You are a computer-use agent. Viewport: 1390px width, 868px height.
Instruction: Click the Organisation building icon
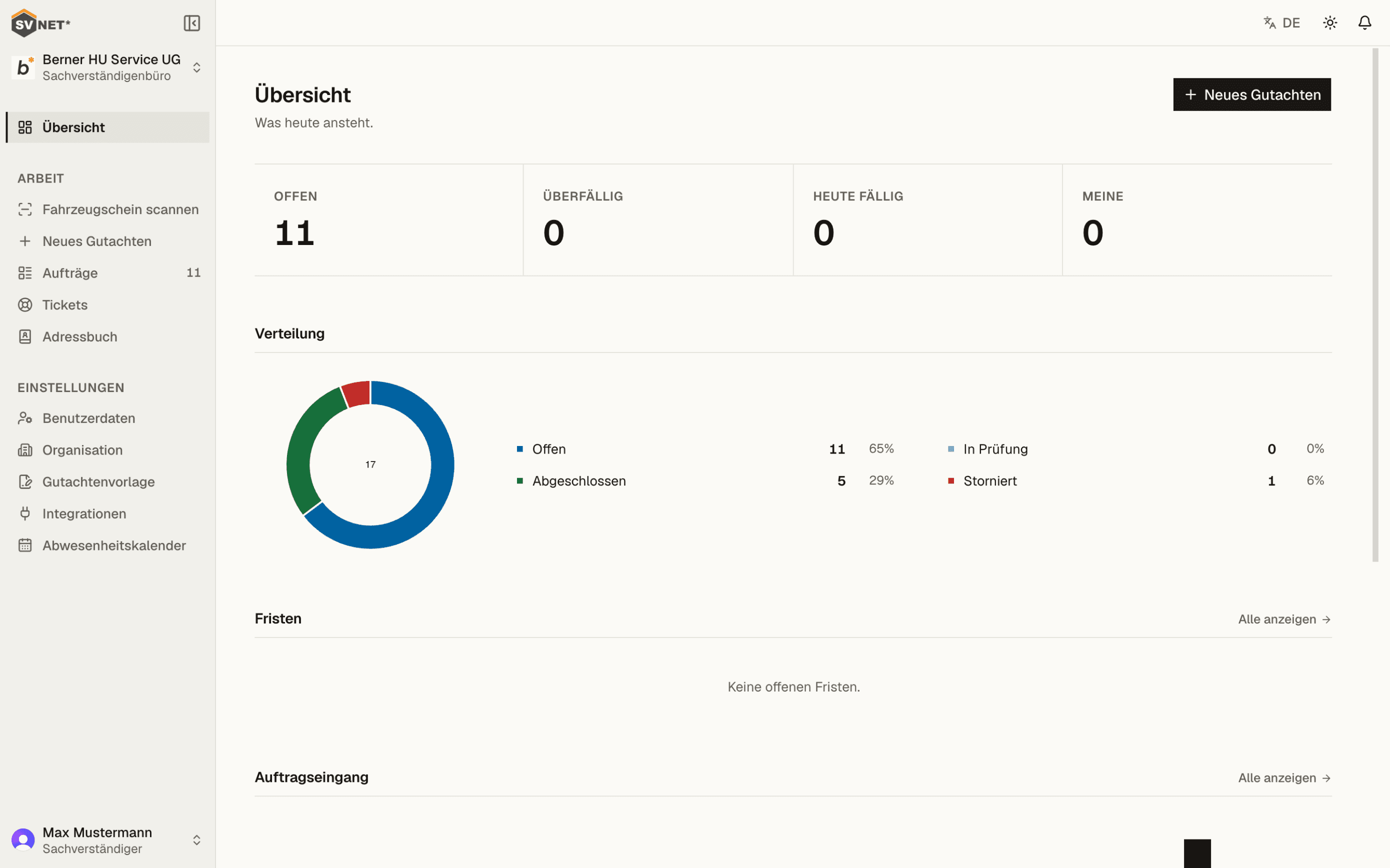pyautogui.click(x=24, y=450)
